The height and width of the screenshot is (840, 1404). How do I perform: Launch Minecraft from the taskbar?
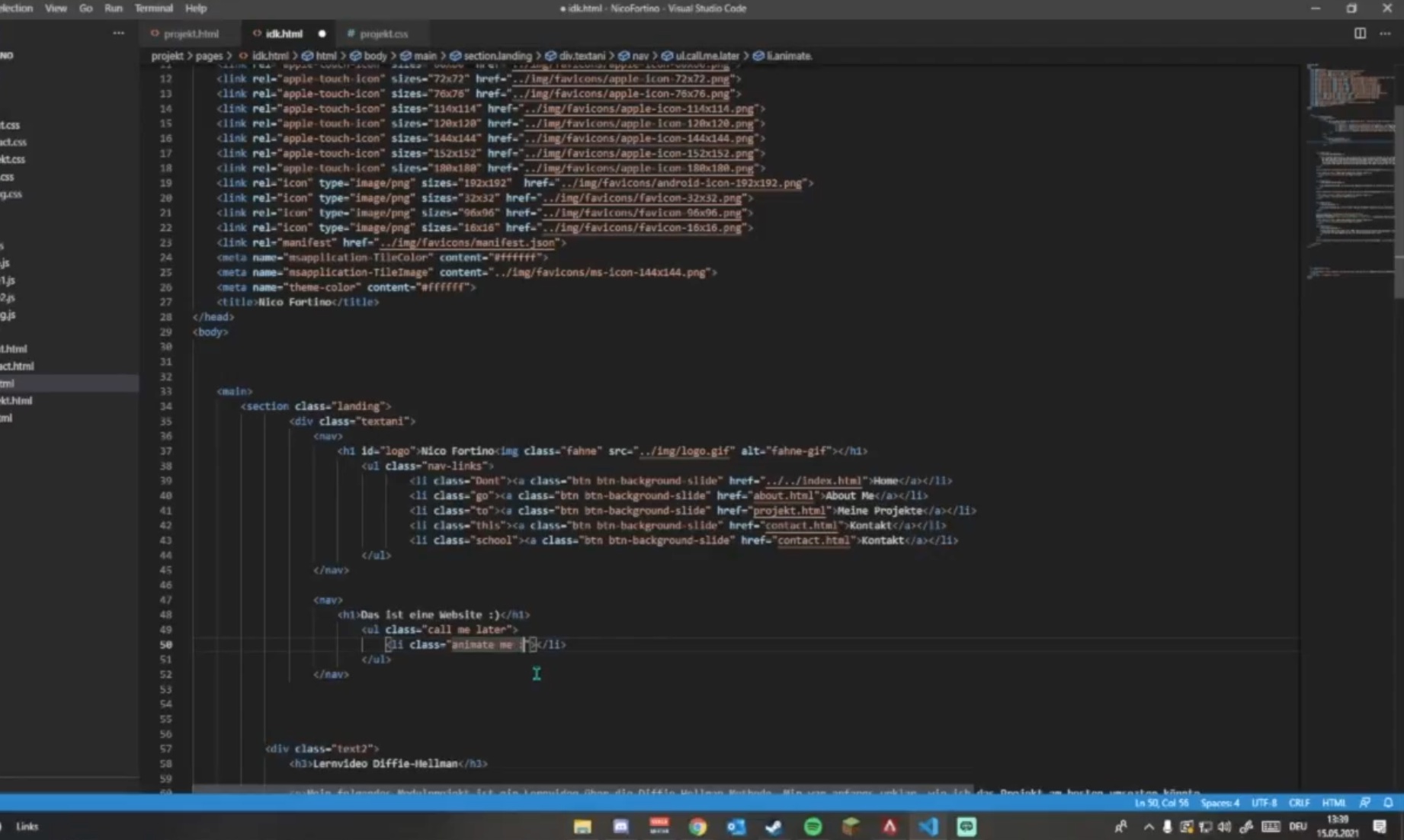point(851,826)
